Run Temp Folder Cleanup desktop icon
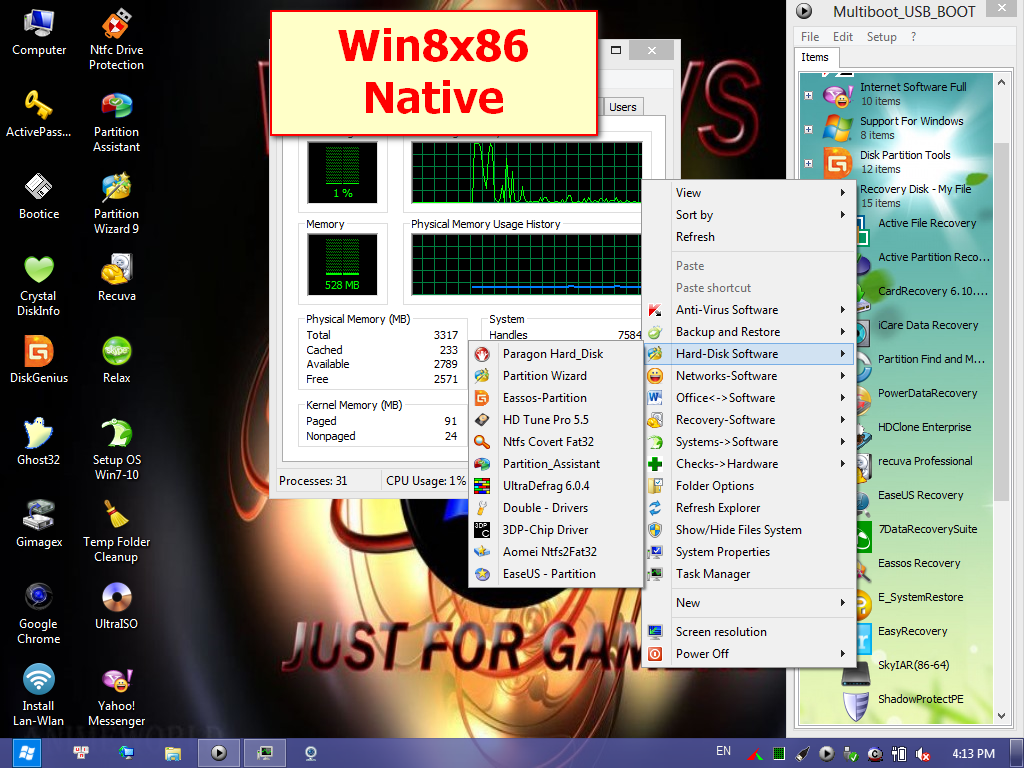 (116, 532)
